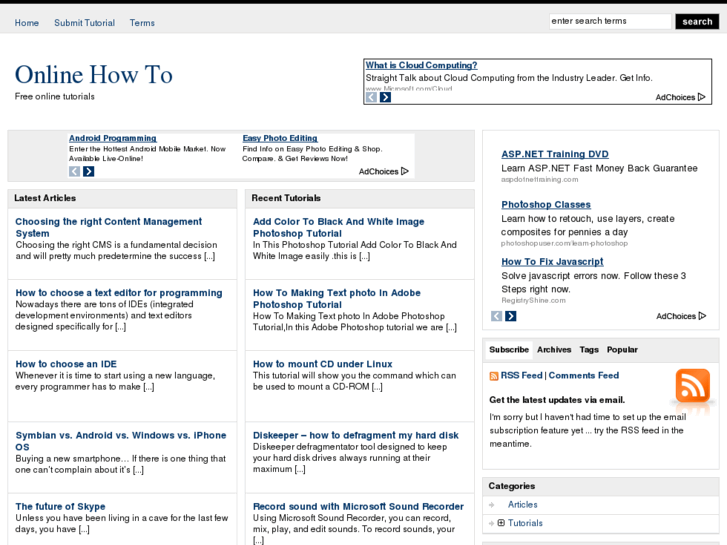This screenshot has height=545, width=727.
Task: Expand the Tutorials category plus icon
Action: tap(501, 523)
